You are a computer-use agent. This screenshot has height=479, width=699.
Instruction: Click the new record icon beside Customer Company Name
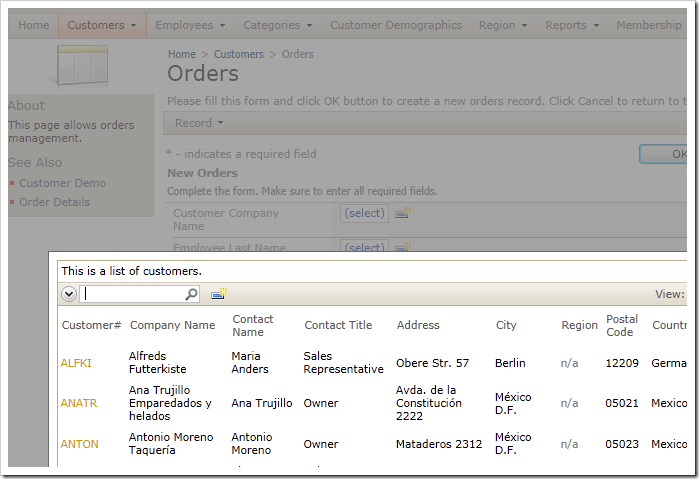tap(403, 213)
